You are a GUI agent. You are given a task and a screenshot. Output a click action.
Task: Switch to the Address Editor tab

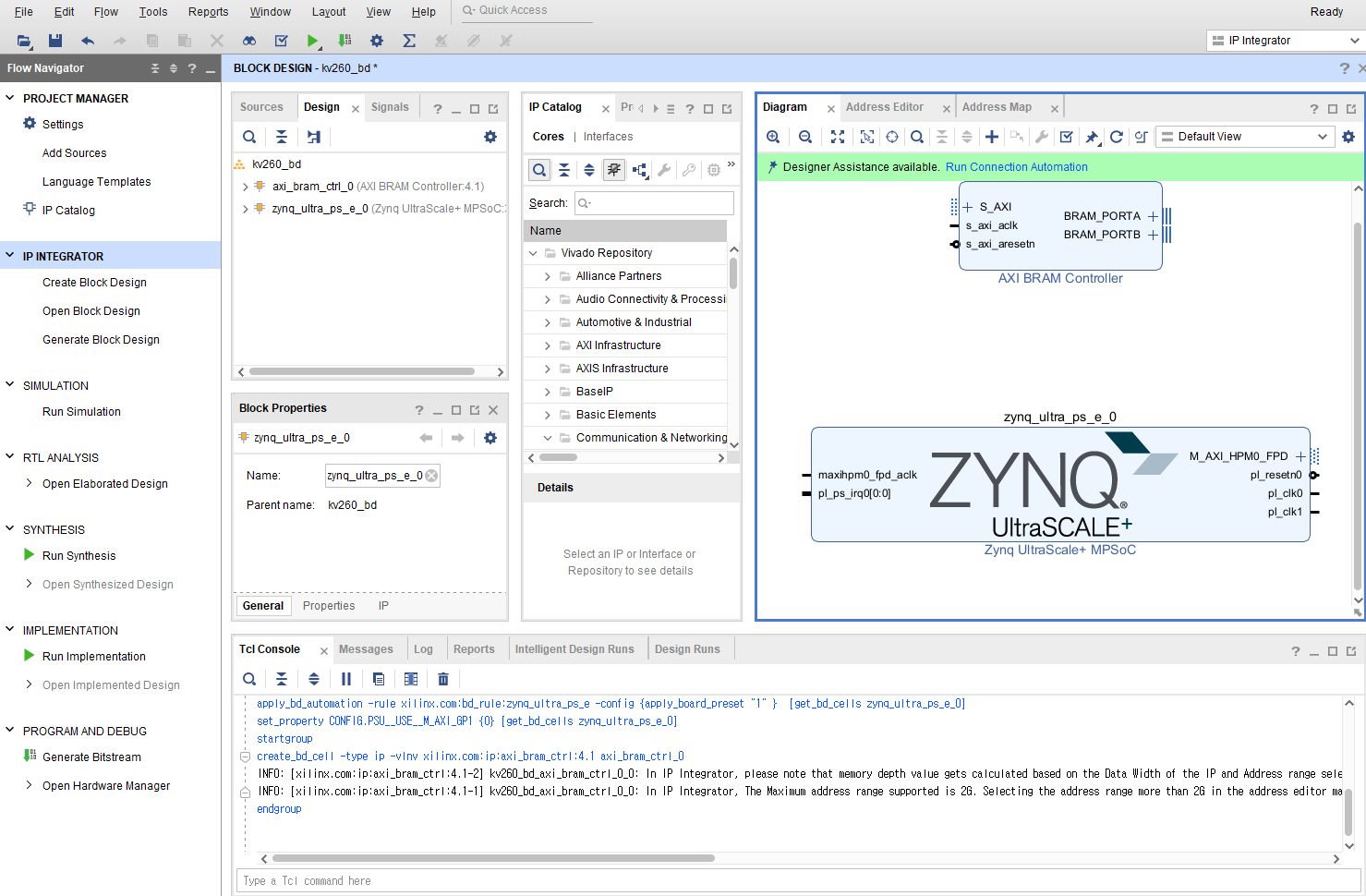(x=885, y=107)
